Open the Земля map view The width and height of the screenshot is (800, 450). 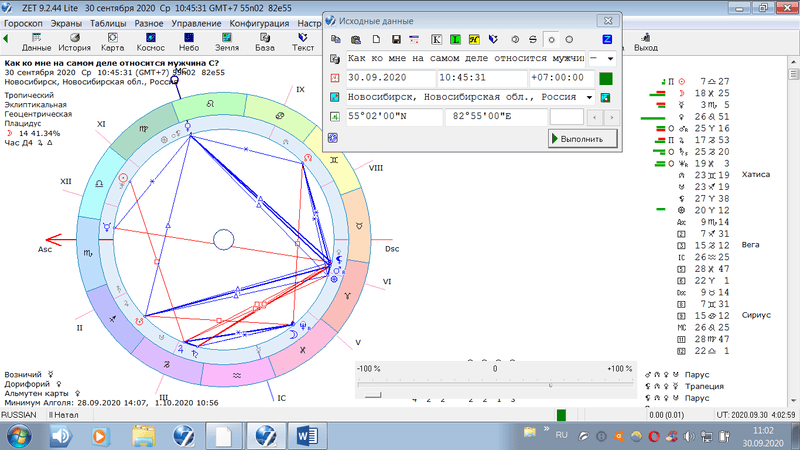point(227,41)
